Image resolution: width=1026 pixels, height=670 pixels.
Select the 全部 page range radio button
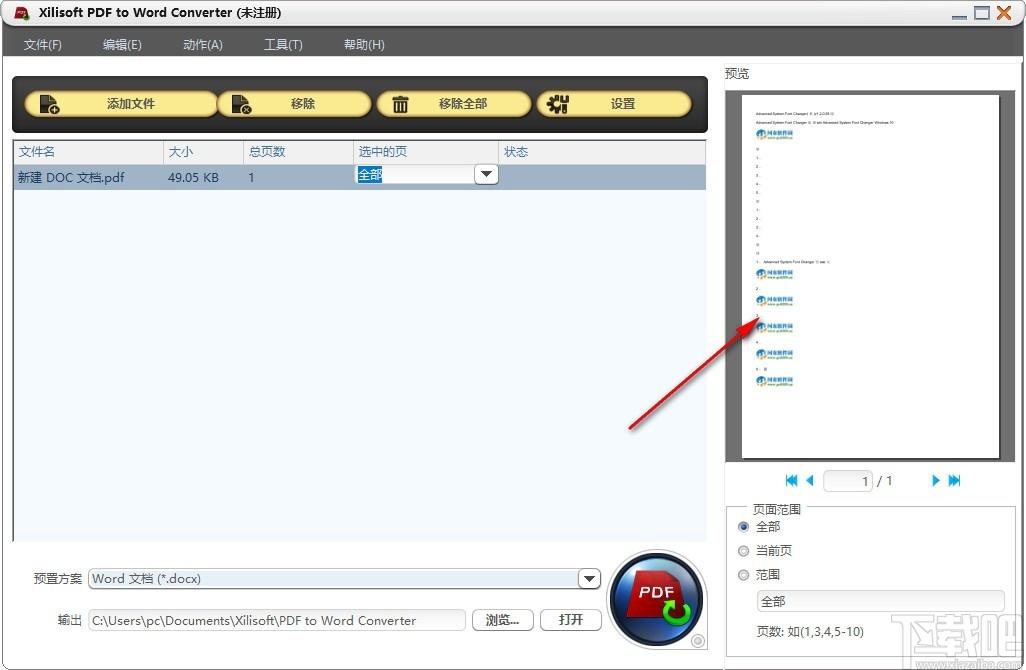(743, 527)
